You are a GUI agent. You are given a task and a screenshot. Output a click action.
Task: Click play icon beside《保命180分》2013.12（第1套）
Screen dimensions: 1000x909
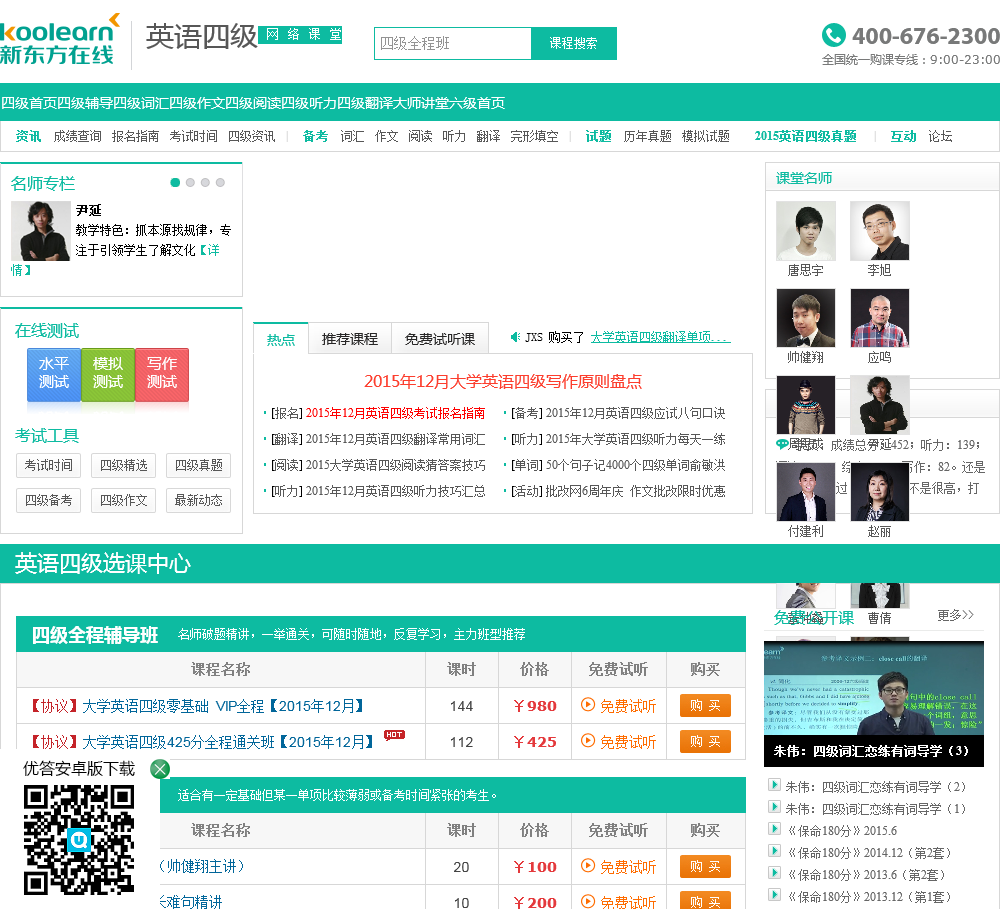coord(774,895)
